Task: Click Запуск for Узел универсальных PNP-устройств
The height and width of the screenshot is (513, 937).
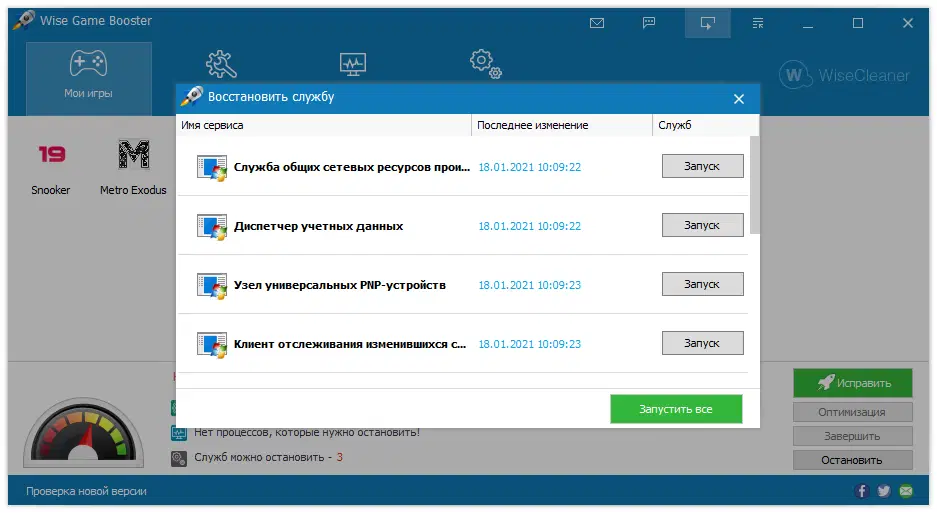Action: point(702,285)
